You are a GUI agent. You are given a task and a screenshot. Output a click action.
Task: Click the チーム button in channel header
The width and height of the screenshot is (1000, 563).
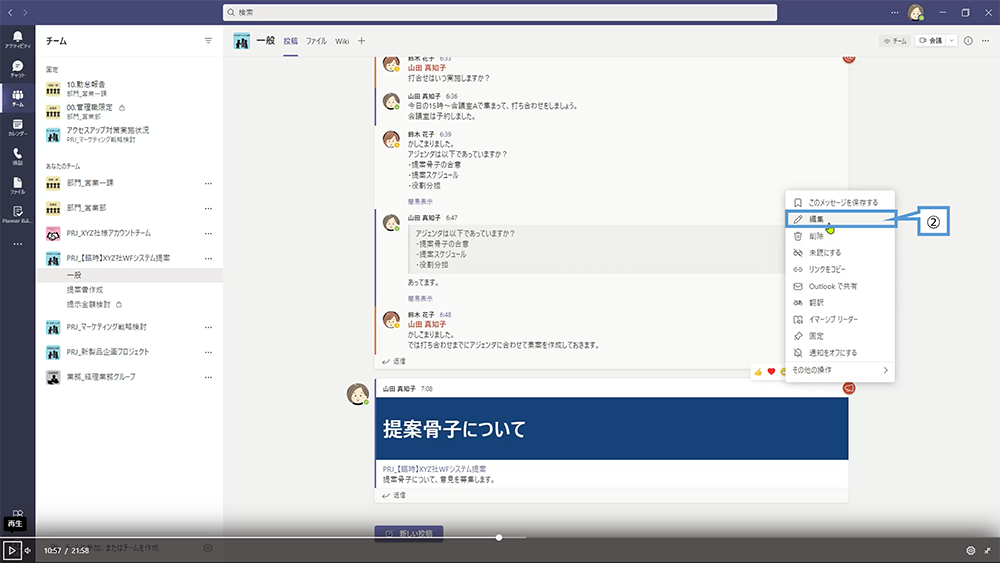[895, 41]
